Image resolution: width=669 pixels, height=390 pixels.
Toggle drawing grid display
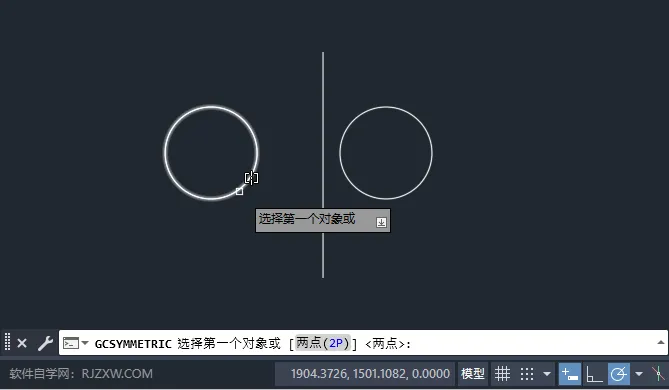point(503,374)
